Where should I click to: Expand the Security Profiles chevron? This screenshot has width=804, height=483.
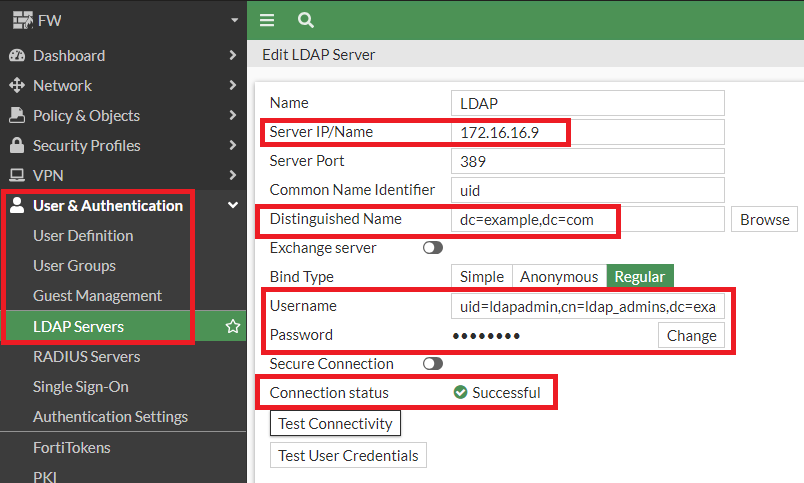coord(233,145)
